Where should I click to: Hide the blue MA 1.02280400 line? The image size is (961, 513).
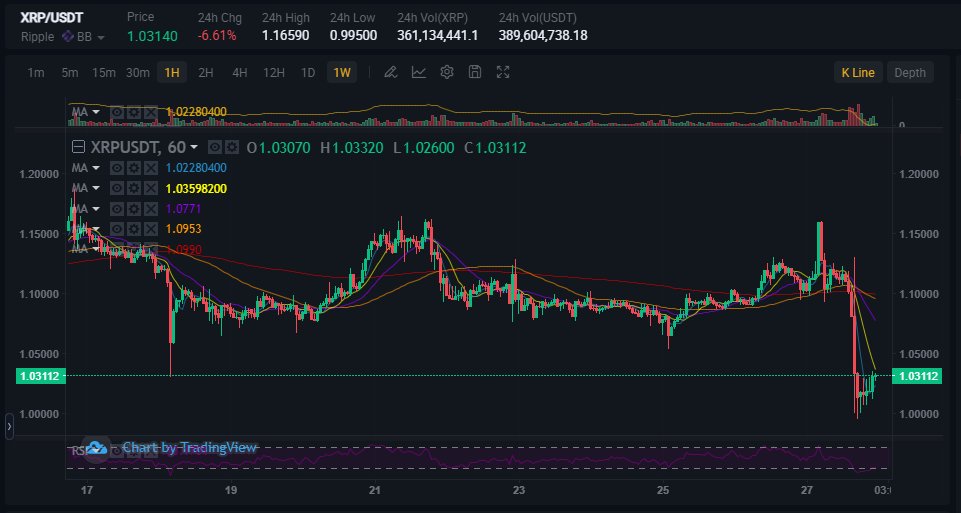pos(116,167)
